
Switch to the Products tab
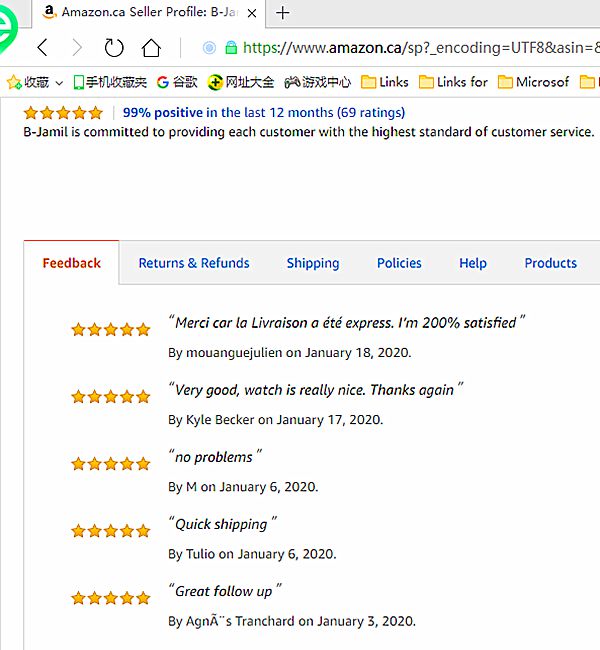[550, 263]
